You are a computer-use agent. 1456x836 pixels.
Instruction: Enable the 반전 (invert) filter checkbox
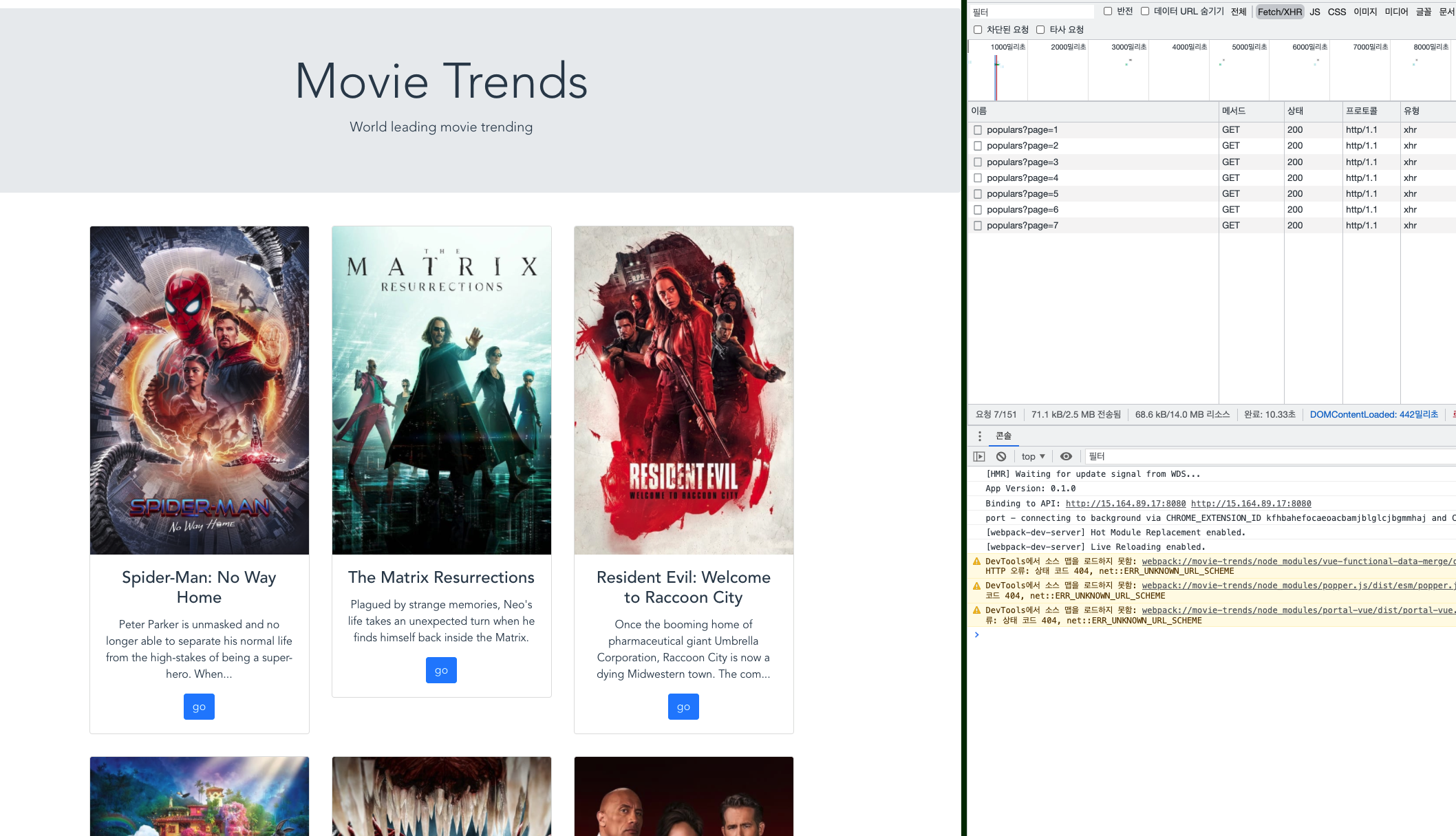(1107, 11)
